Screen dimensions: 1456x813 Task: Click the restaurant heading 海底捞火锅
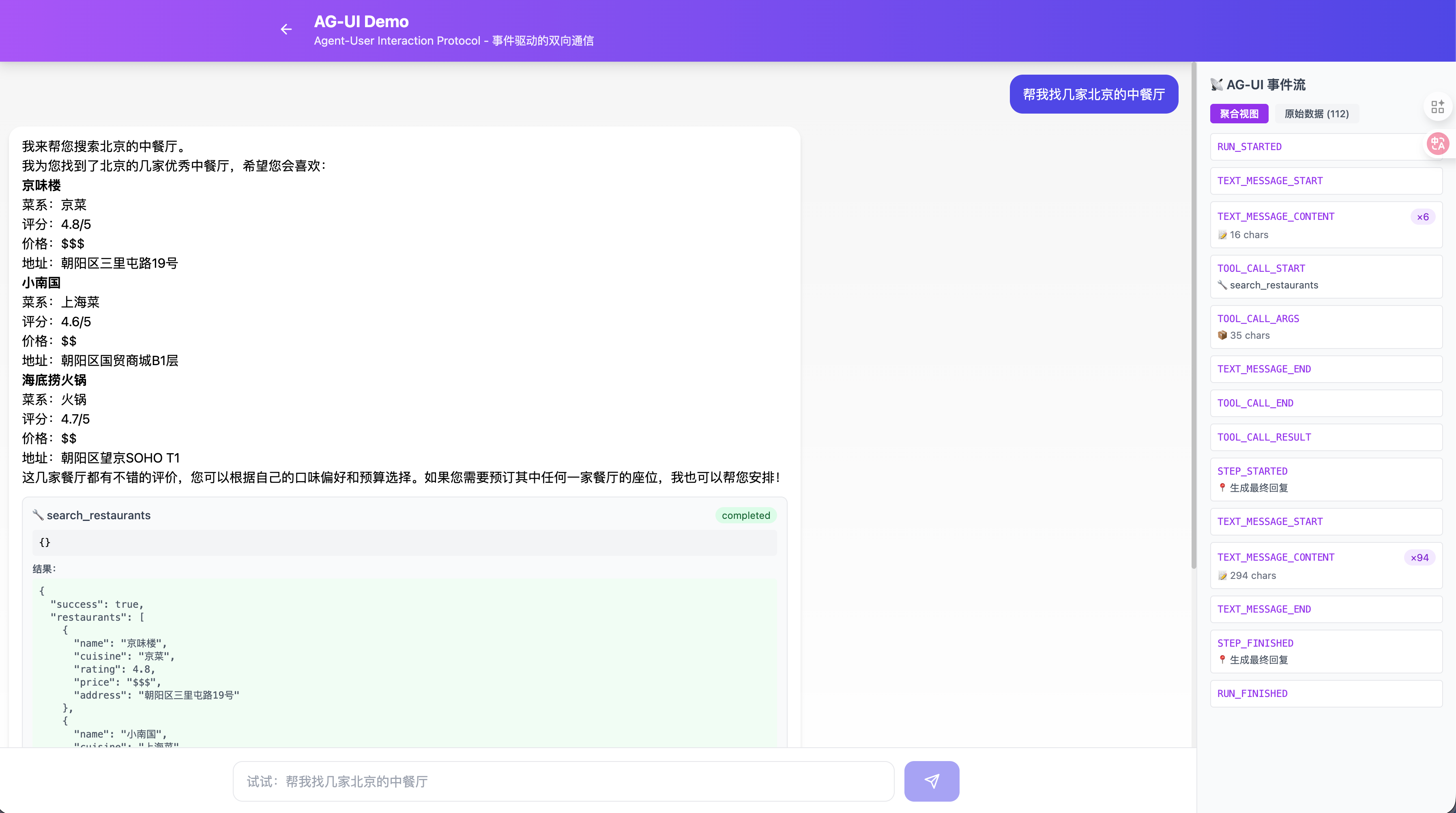(54, 380)
